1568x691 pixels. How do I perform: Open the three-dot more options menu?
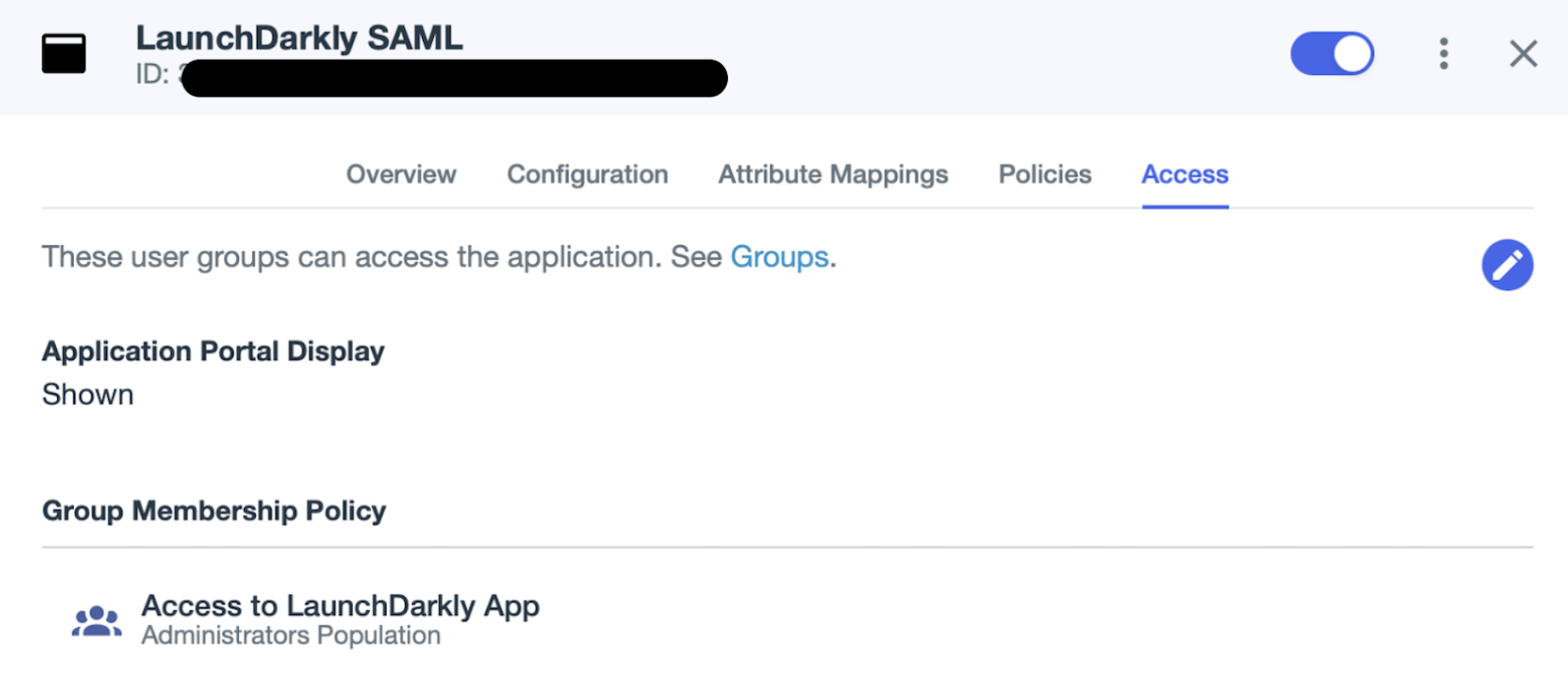[1443, 53]
